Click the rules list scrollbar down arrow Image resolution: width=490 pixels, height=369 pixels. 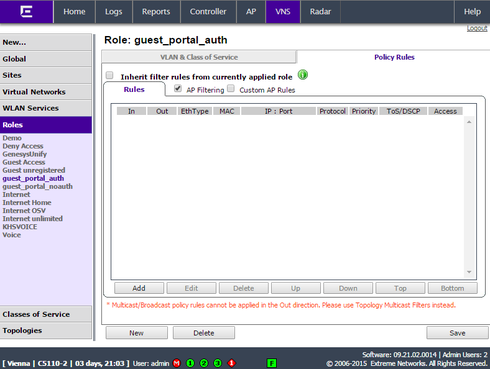469,272
